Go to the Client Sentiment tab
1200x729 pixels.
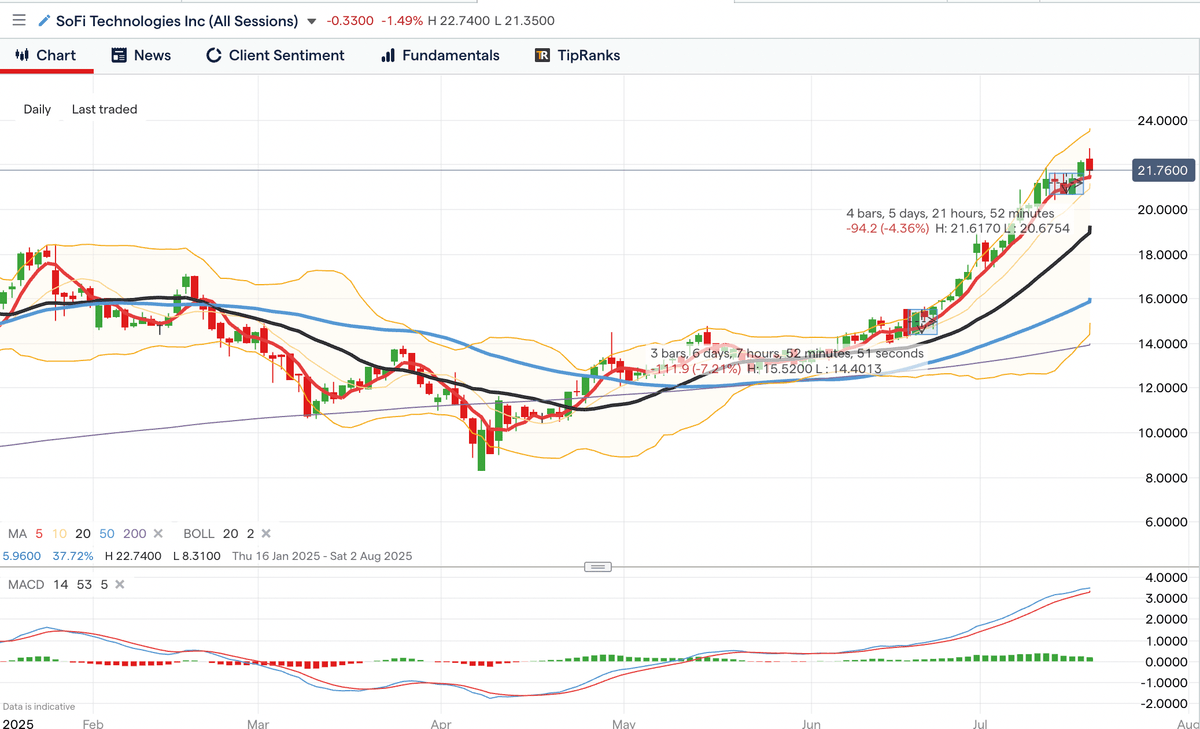click(x=275, y=55)
